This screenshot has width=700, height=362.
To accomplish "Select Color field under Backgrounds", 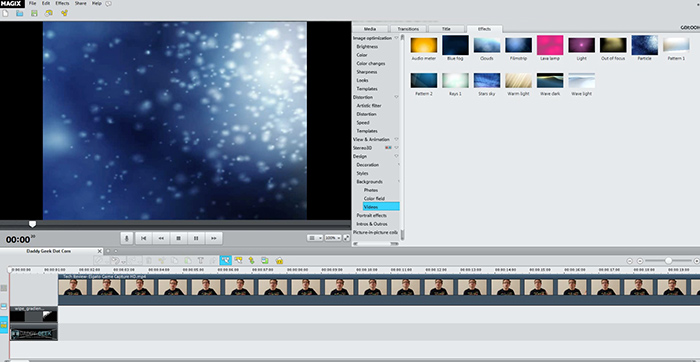I will click(x=374, y=199).
